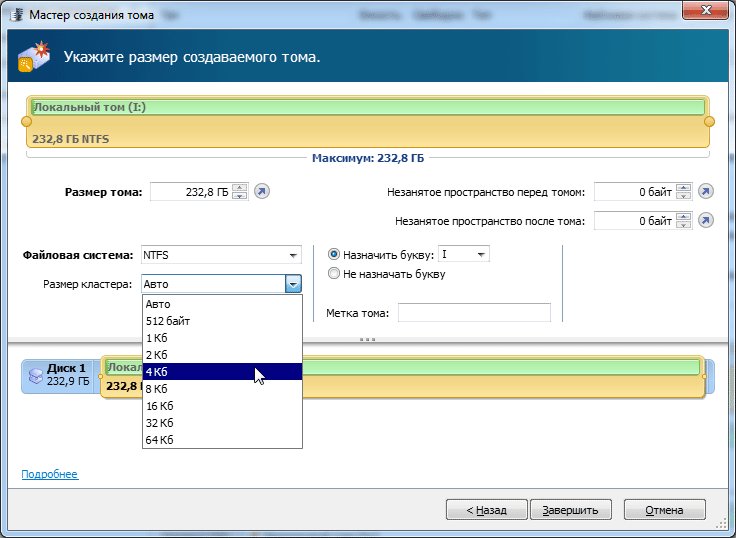
Task: Click arrow icon next to unallocated space after volume
Action: coord(706,221)
